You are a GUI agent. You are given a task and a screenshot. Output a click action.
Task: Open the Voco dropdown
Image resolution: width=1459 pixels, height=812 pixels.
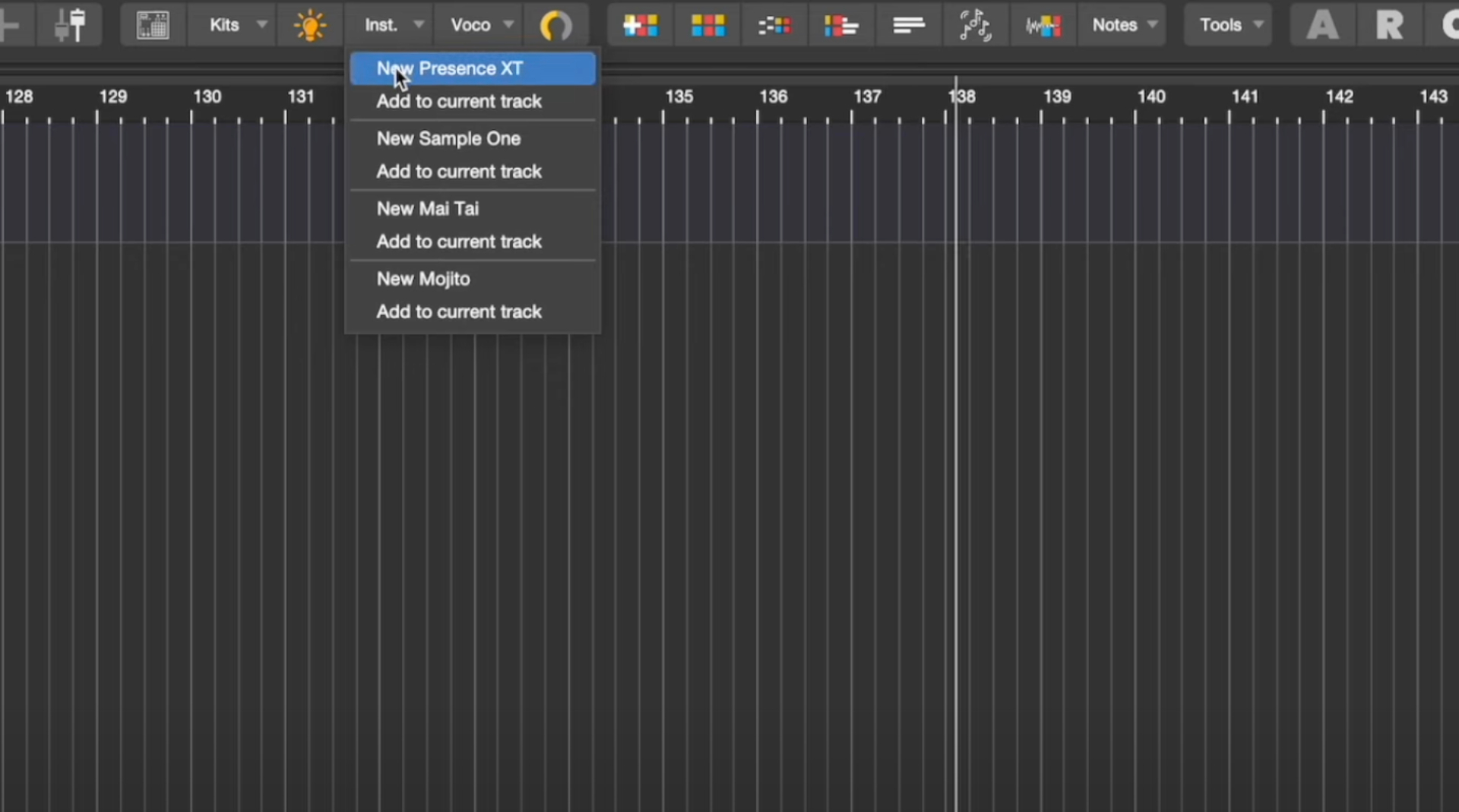tap(479, 25)
